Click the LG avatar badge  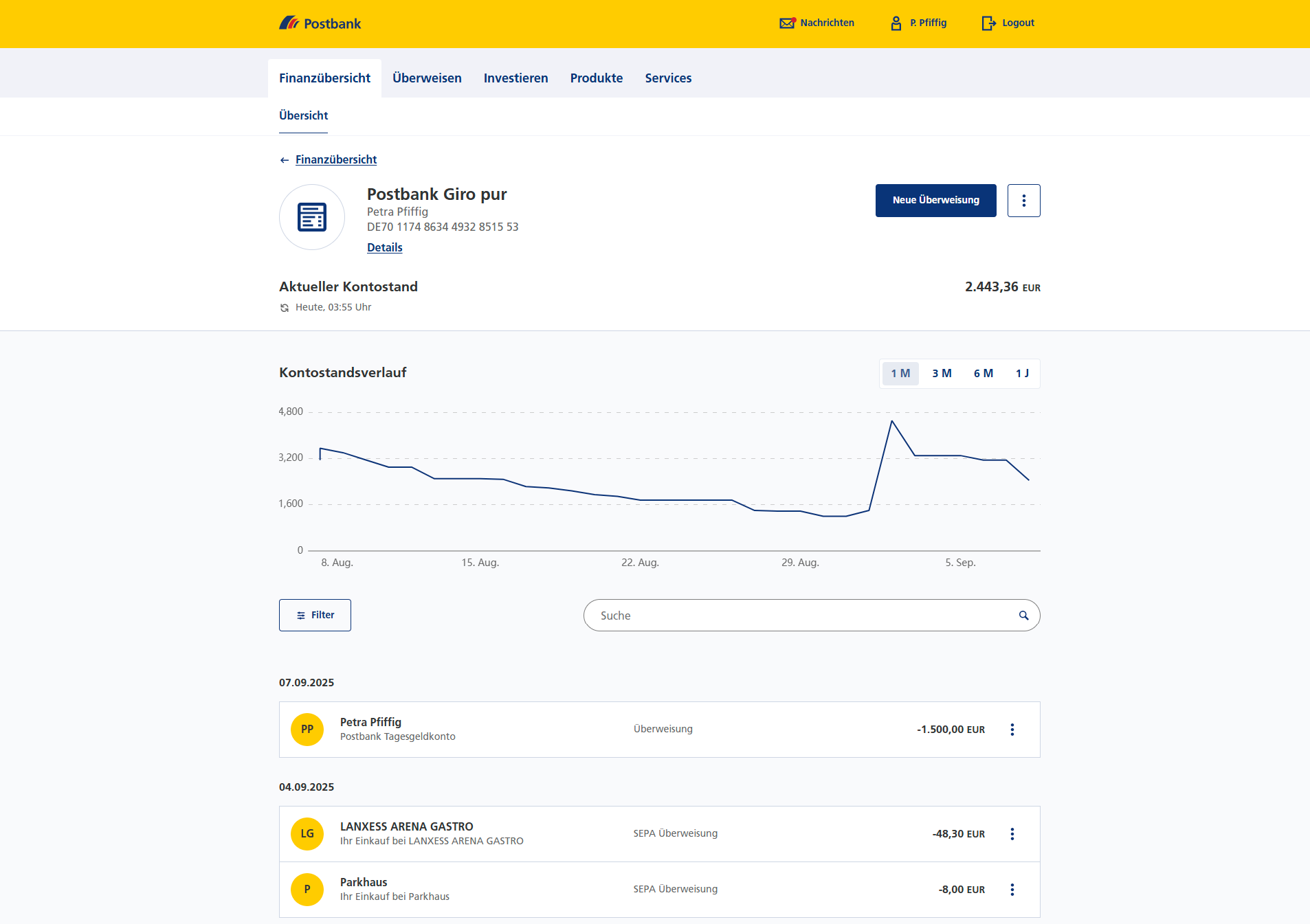tap(307, 834)
